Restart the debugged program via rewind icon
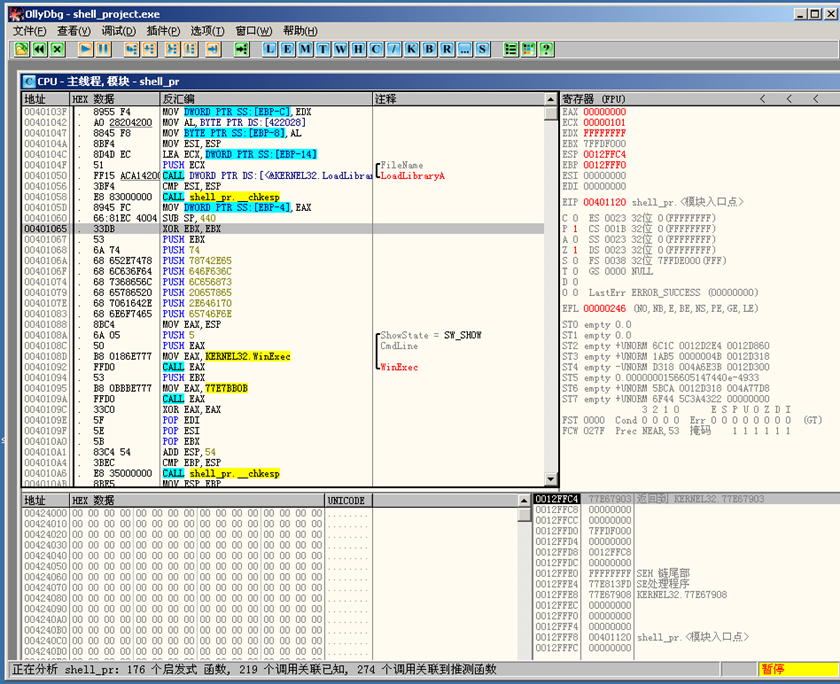 point(40,49)
